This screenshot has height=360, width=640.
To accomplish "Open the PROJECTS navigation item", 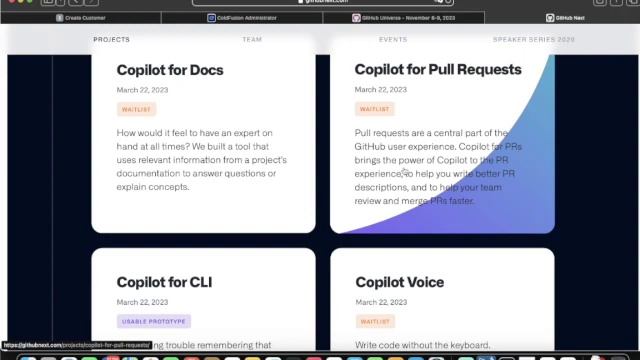I will pos(111,40).
